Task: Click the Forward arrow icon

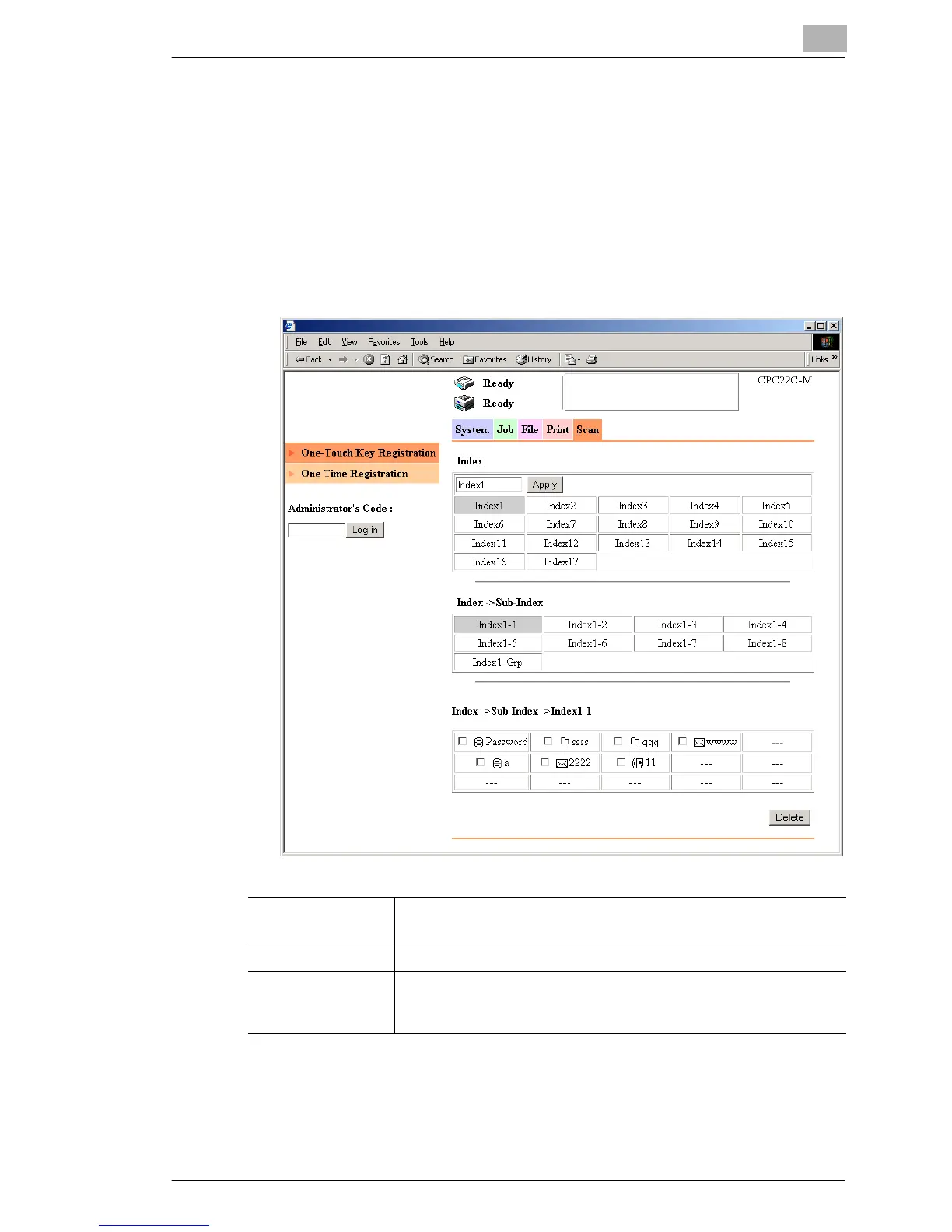Action: (343, 359)
